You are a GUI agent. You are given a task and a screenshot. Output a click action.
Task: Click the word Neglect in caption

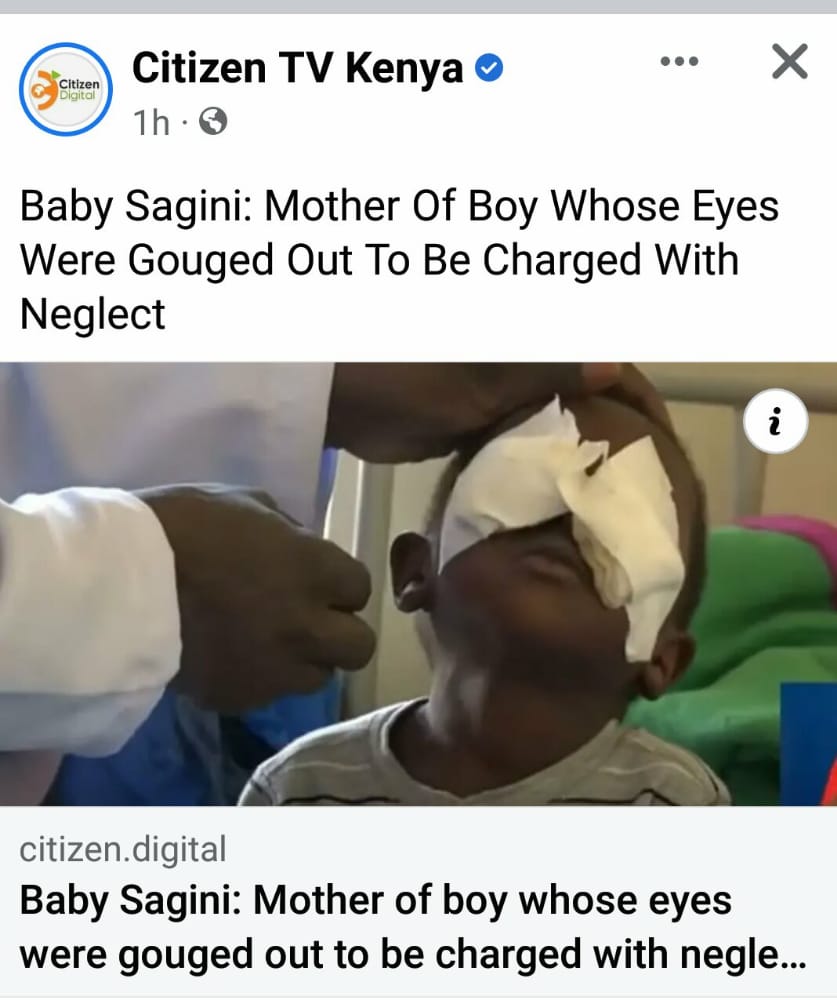93,314
